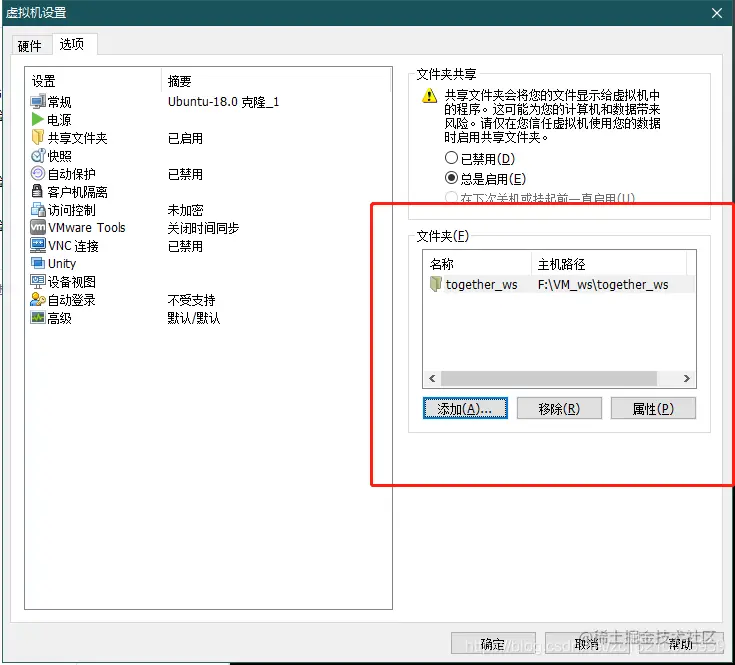The height and width of the screenshot is (665, 735).
Task: Switch to the 选项 options tab
Action: pyautogui.click(x=72, y=44)
